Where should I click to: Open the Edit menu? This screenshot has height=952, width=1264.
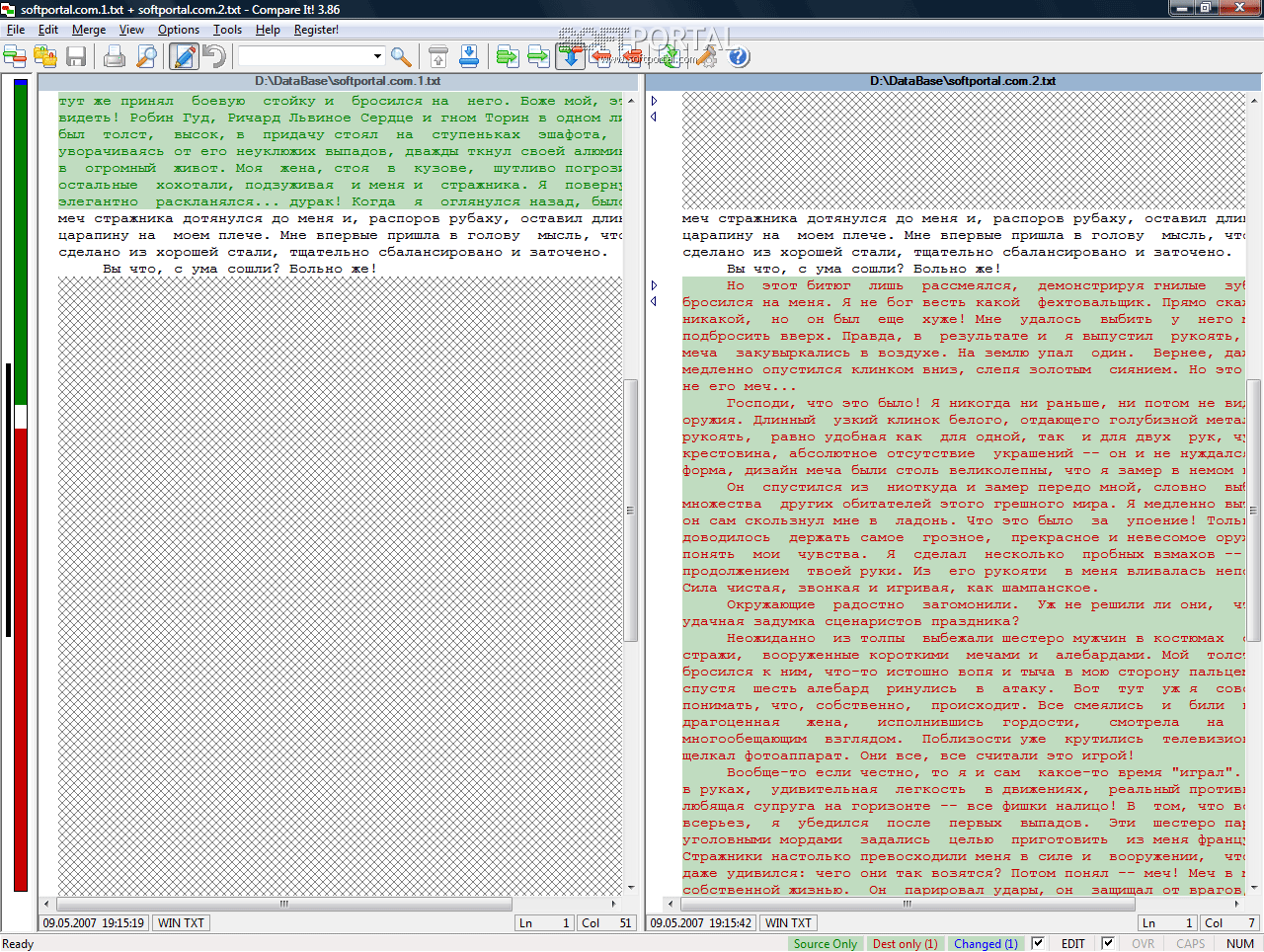click(48, 30)
